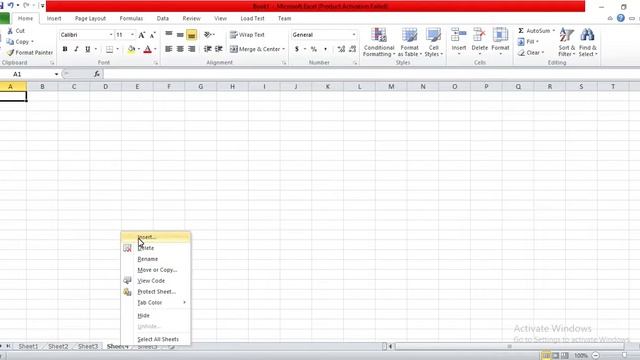Switch to the Page Layout tab

[x=90, y=19]
